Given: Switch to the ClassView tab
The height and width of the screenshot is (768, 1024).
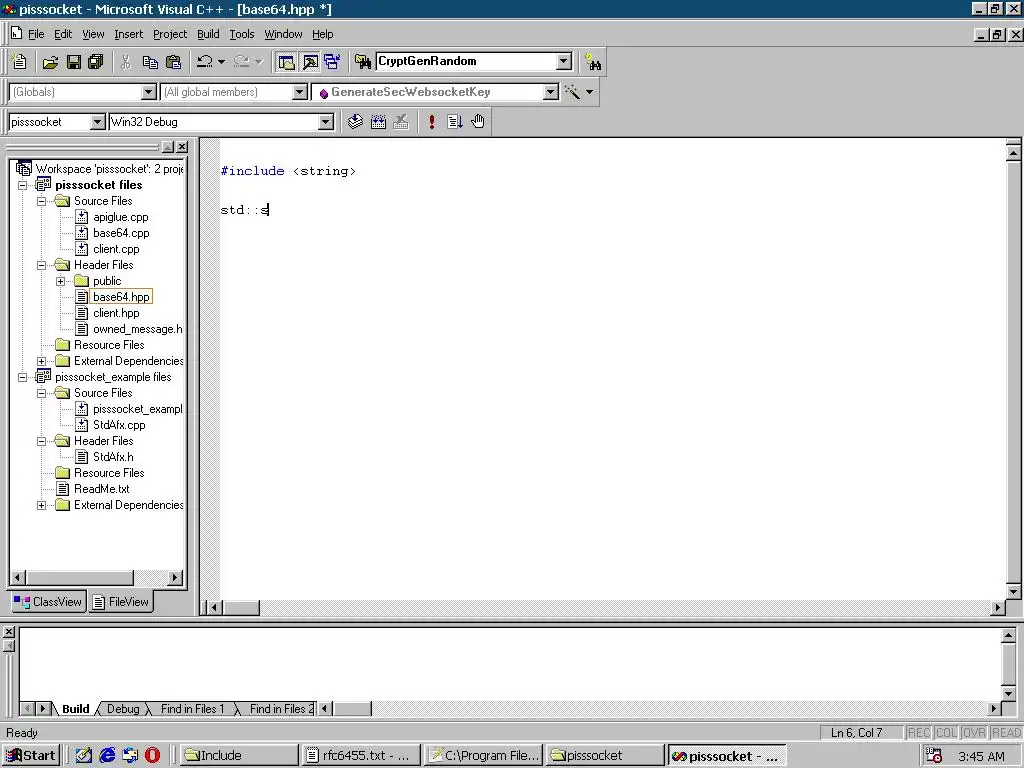Looking at the screenshot, I should click(48, 601).
